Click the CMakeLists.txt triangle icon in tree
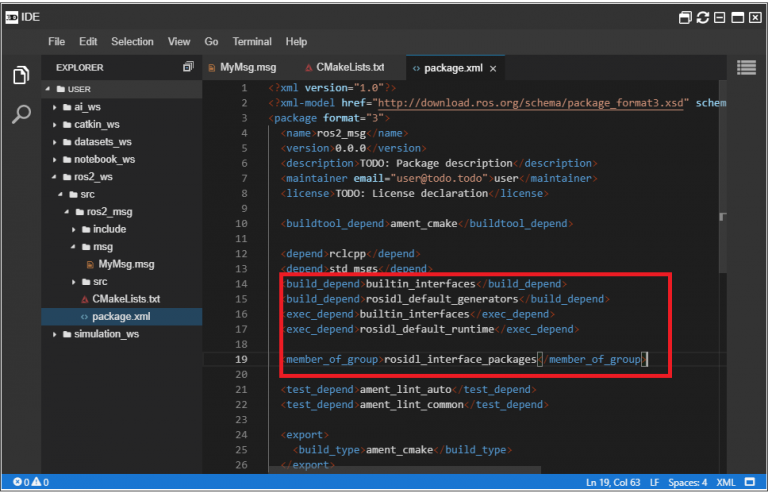The image size is (768, 493). pos(85,299)
